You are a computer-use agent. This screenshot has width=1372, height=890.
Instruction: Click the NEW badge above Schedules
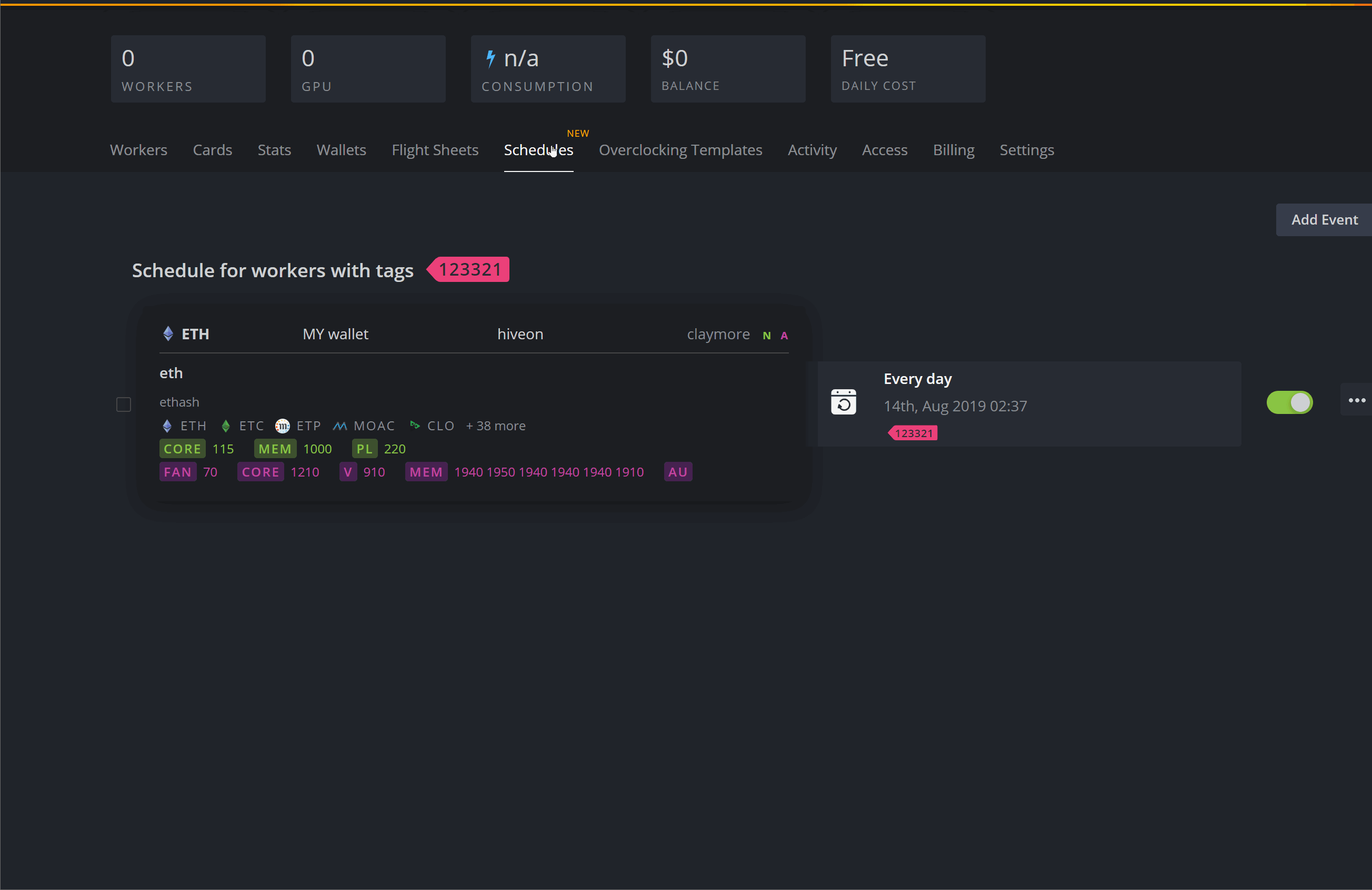coord(578,133)
